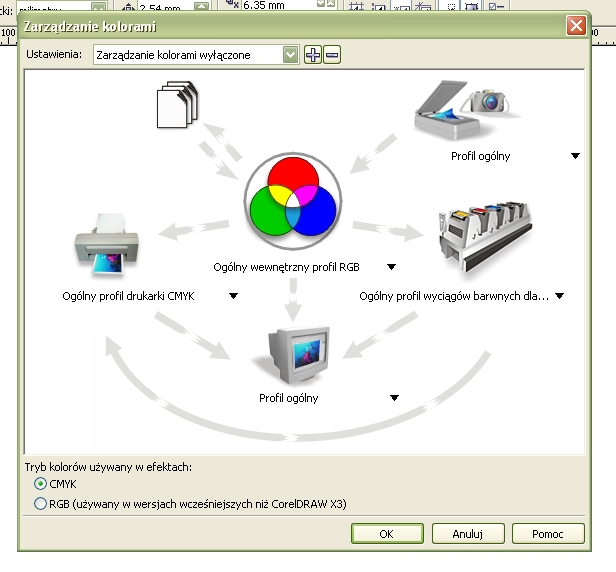Open the Ustawienia settings dropdown
The image size is (616, 572).
[290, 55]
